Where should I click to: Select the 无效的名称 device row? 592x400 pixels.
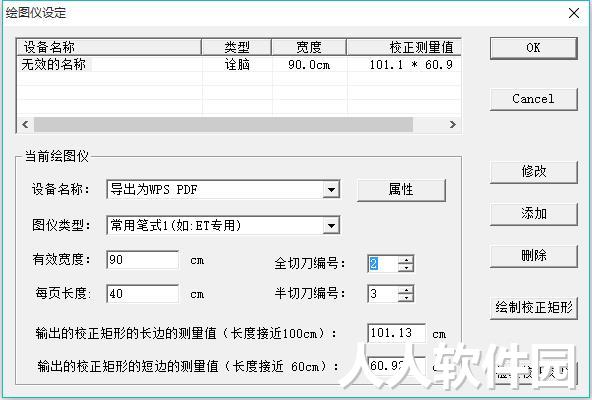click(x=239, y=65)
